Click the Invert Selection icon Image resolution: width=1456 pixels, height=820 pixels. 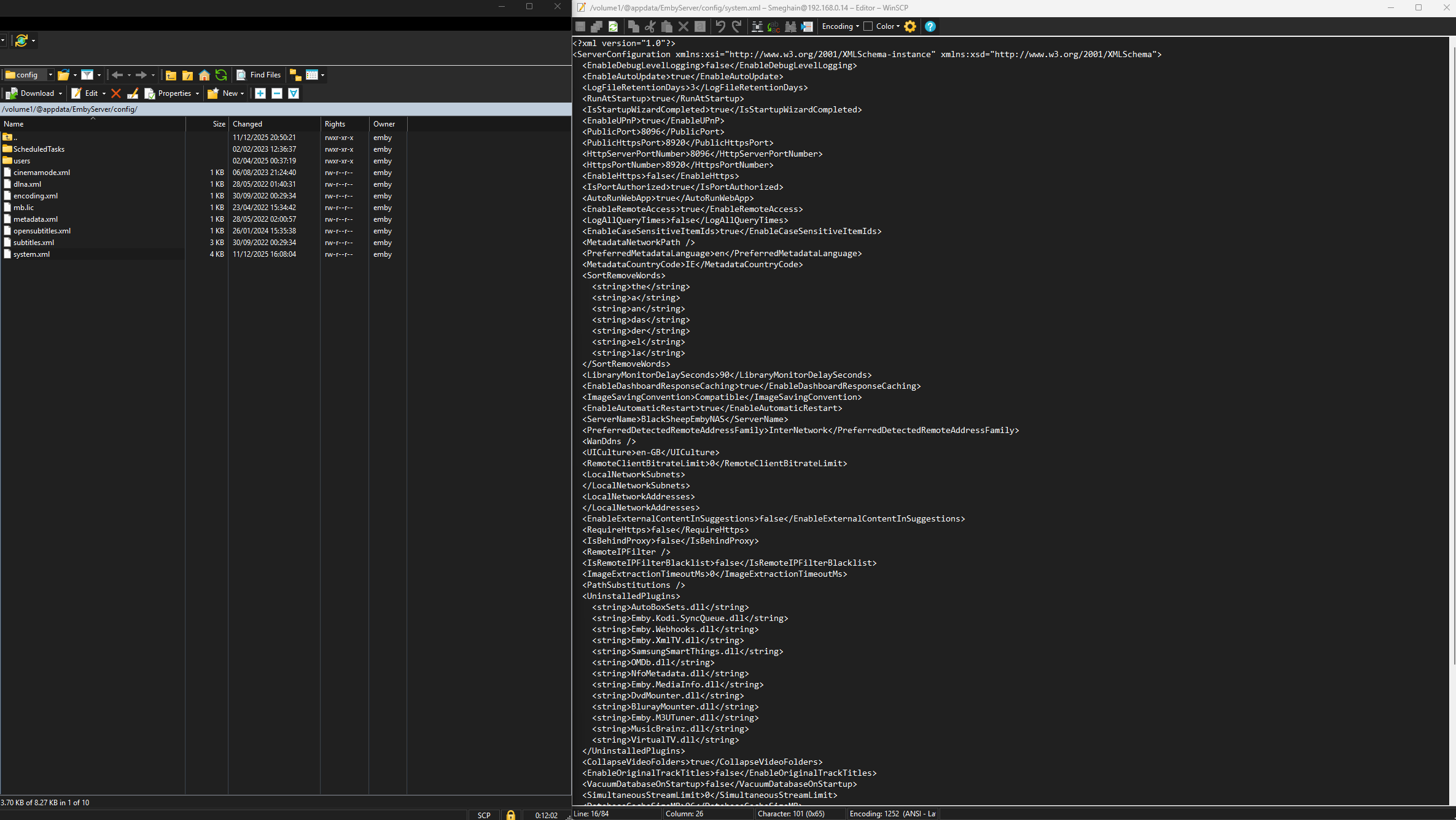pos(294,93)
